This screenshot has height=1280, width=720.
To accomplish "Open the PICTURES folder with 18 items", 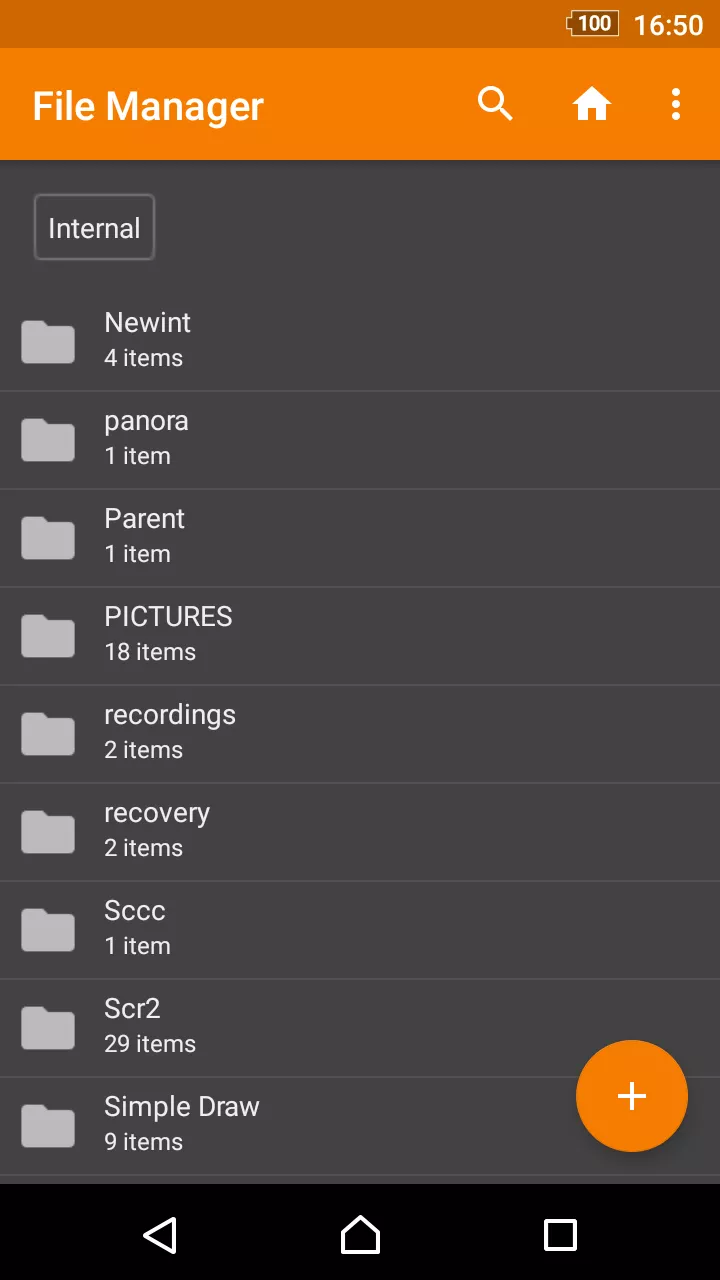I will pos(360,636).
